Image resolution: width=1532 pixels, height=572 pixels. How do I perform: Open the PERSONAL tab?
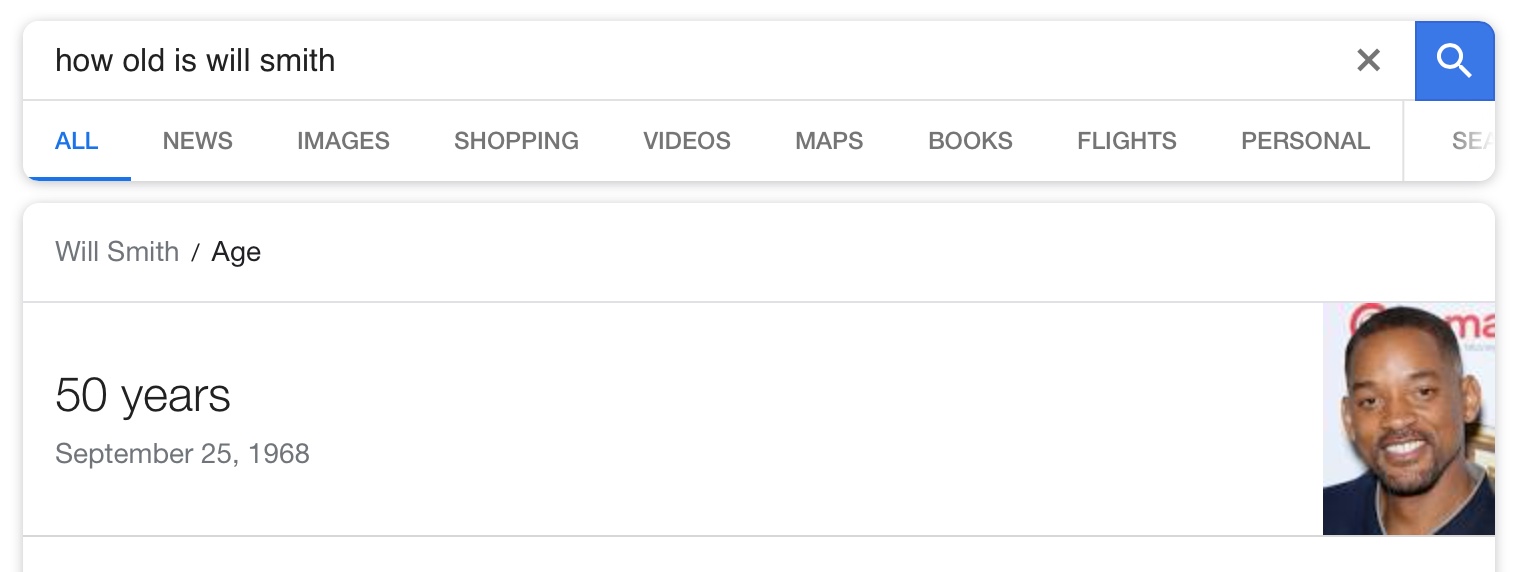click(1305, 141)
